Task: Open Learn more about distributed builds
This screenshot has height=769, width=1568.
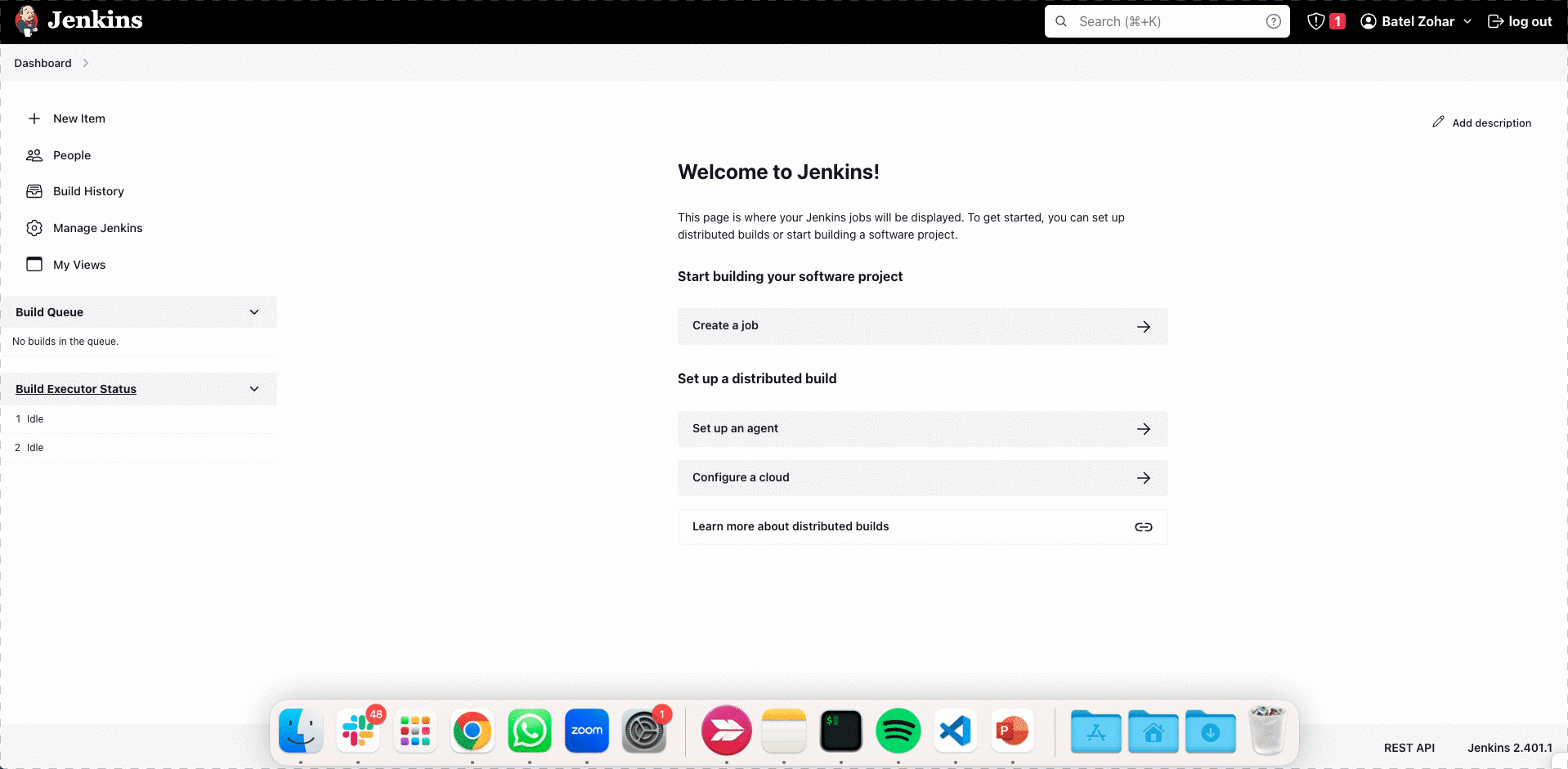Action: (922, 527)
